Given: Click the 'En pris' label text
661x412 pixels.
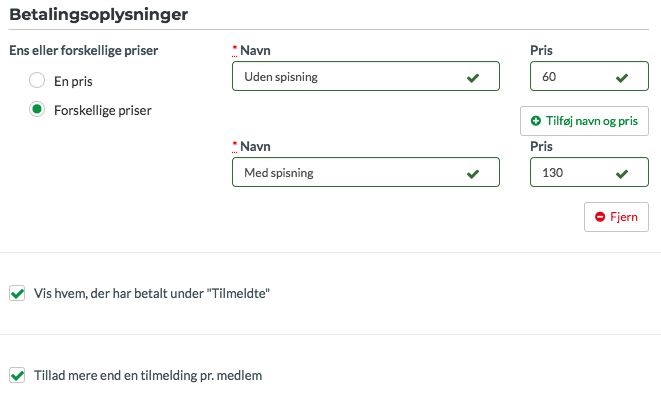Looking at the screenshot, I should tap(73, 81).
